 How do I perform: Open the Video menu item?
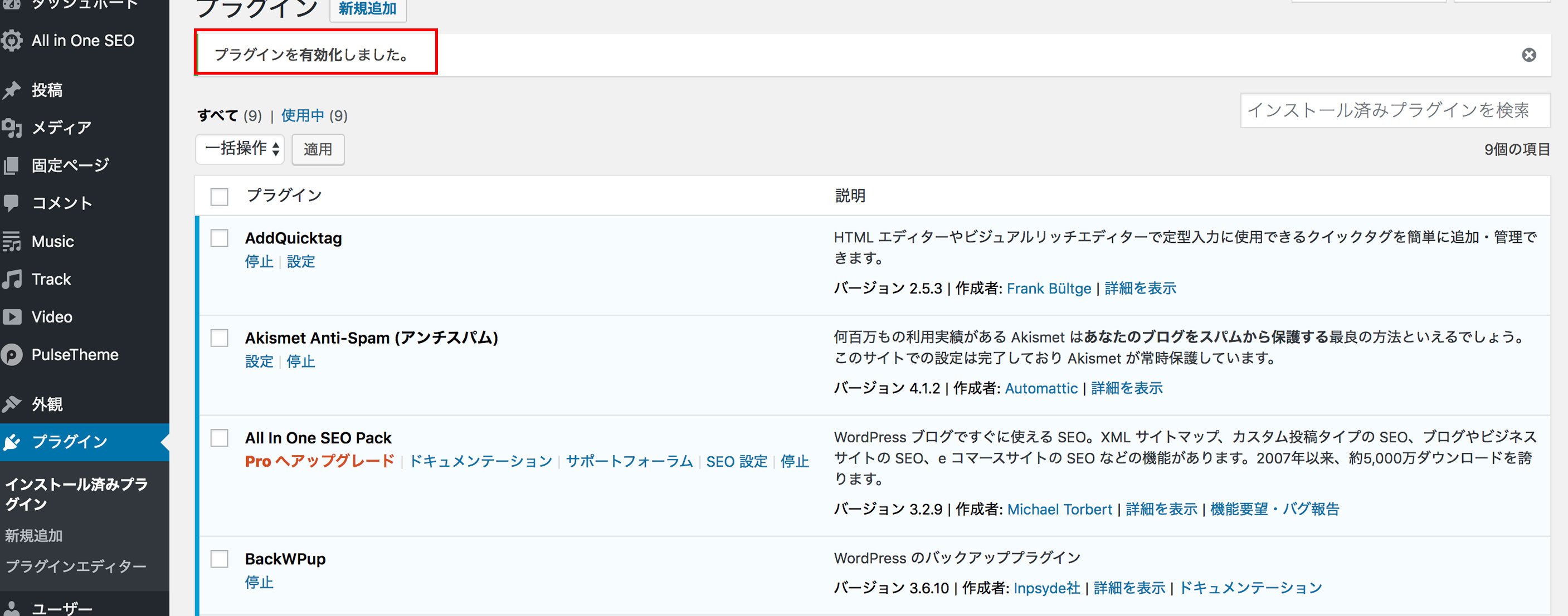tap(52, 316)
